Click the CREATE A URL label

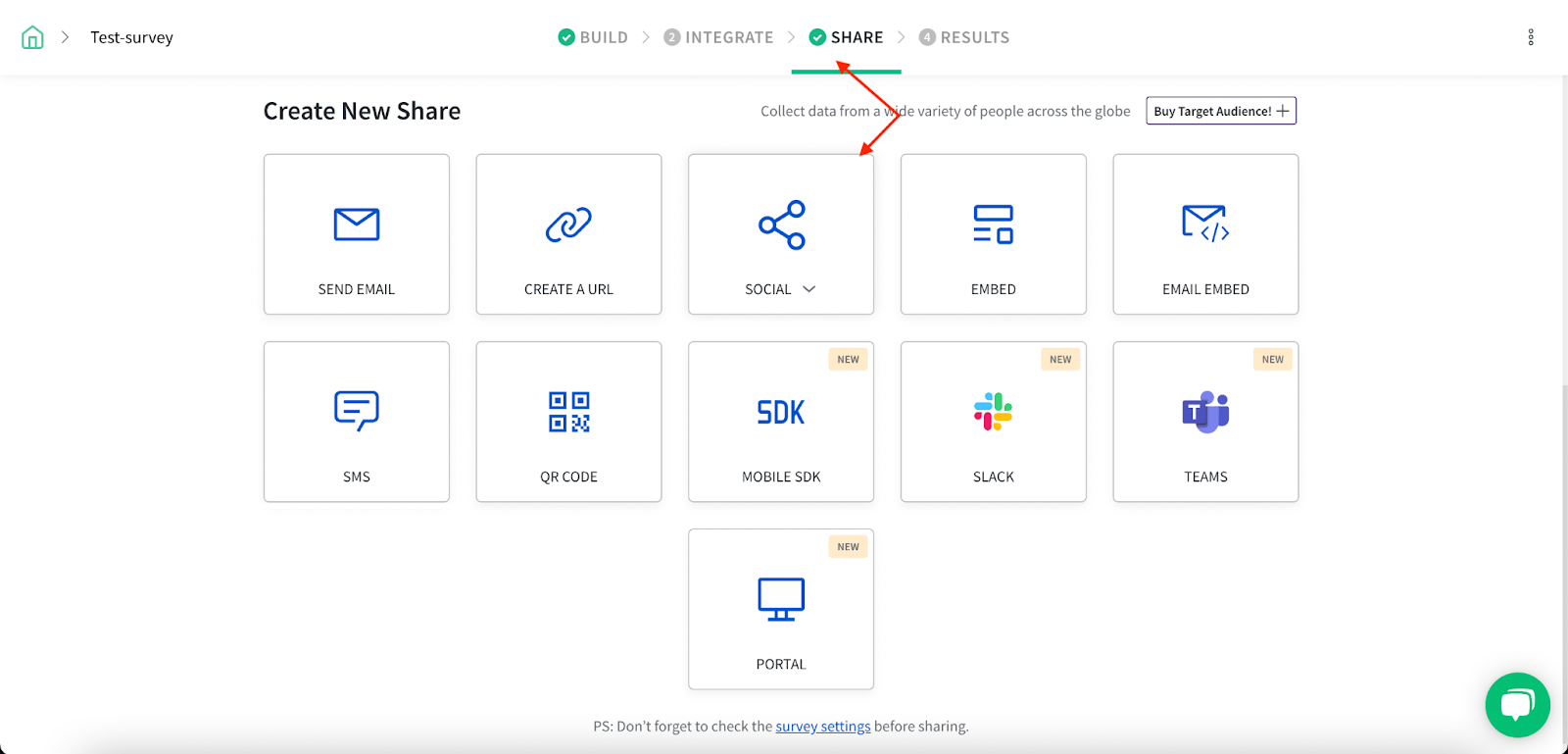pos(568,289)
